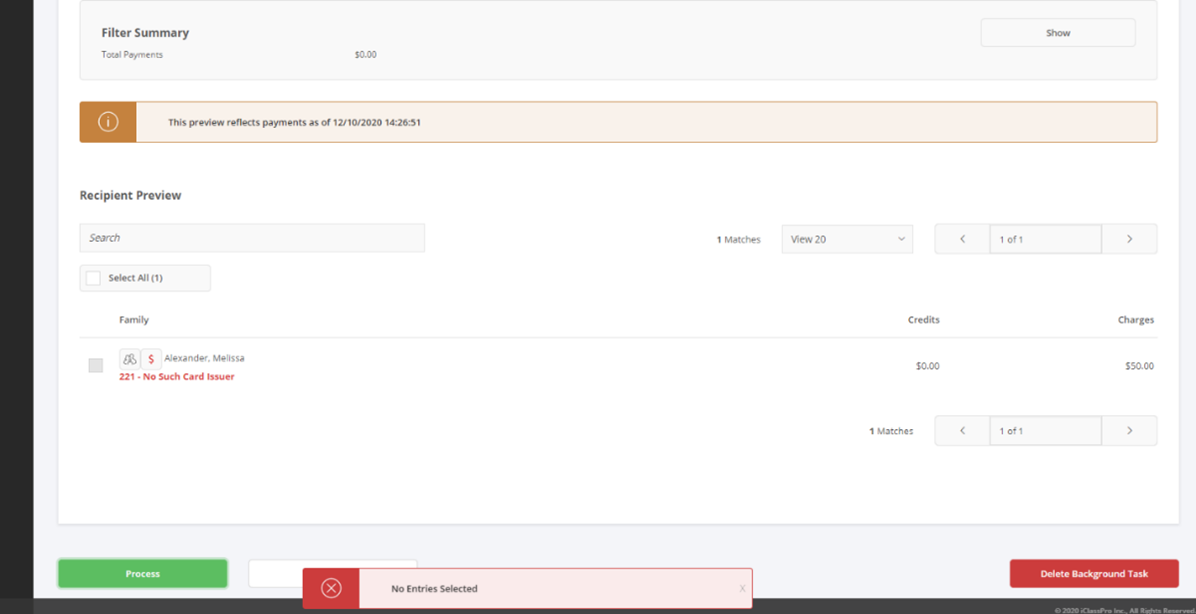Go to previous page in top pagination
The width and height of the screenshot is (1196, 614).
[963, 239]
